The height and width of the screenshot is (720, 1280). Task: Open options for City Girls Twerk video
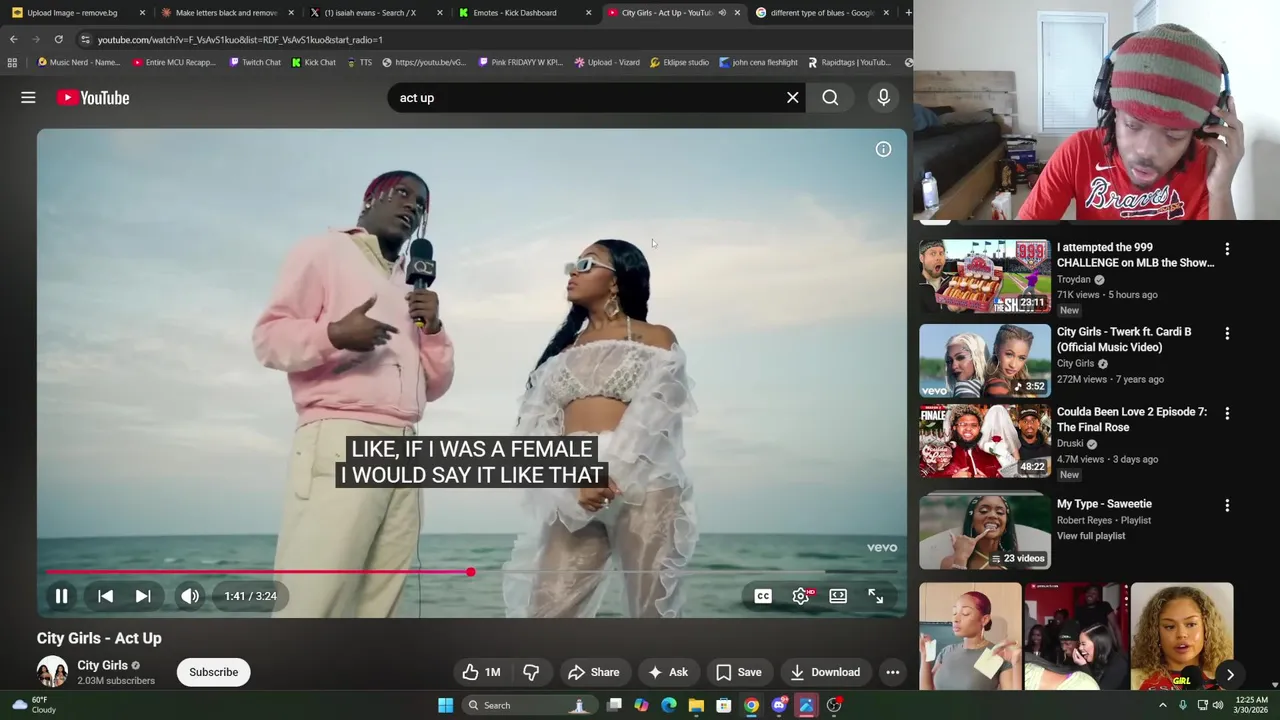point(1227,333)
